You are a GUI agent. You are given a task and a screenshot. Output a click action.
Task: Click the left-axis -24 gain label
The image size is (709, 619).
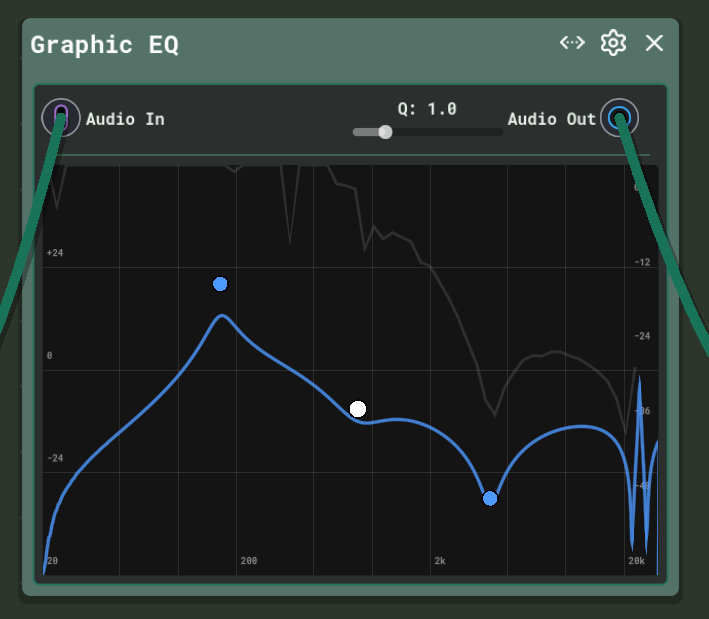[55, 458]
